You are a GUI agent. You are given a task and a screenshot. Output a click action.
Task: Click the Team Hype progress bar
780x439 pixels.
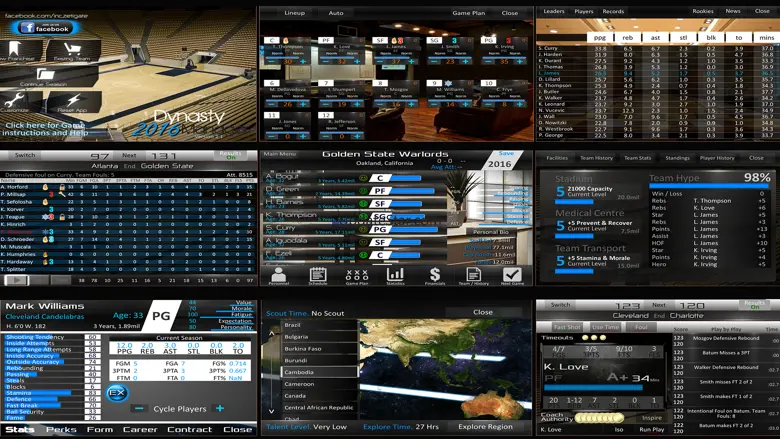point(710,186)
